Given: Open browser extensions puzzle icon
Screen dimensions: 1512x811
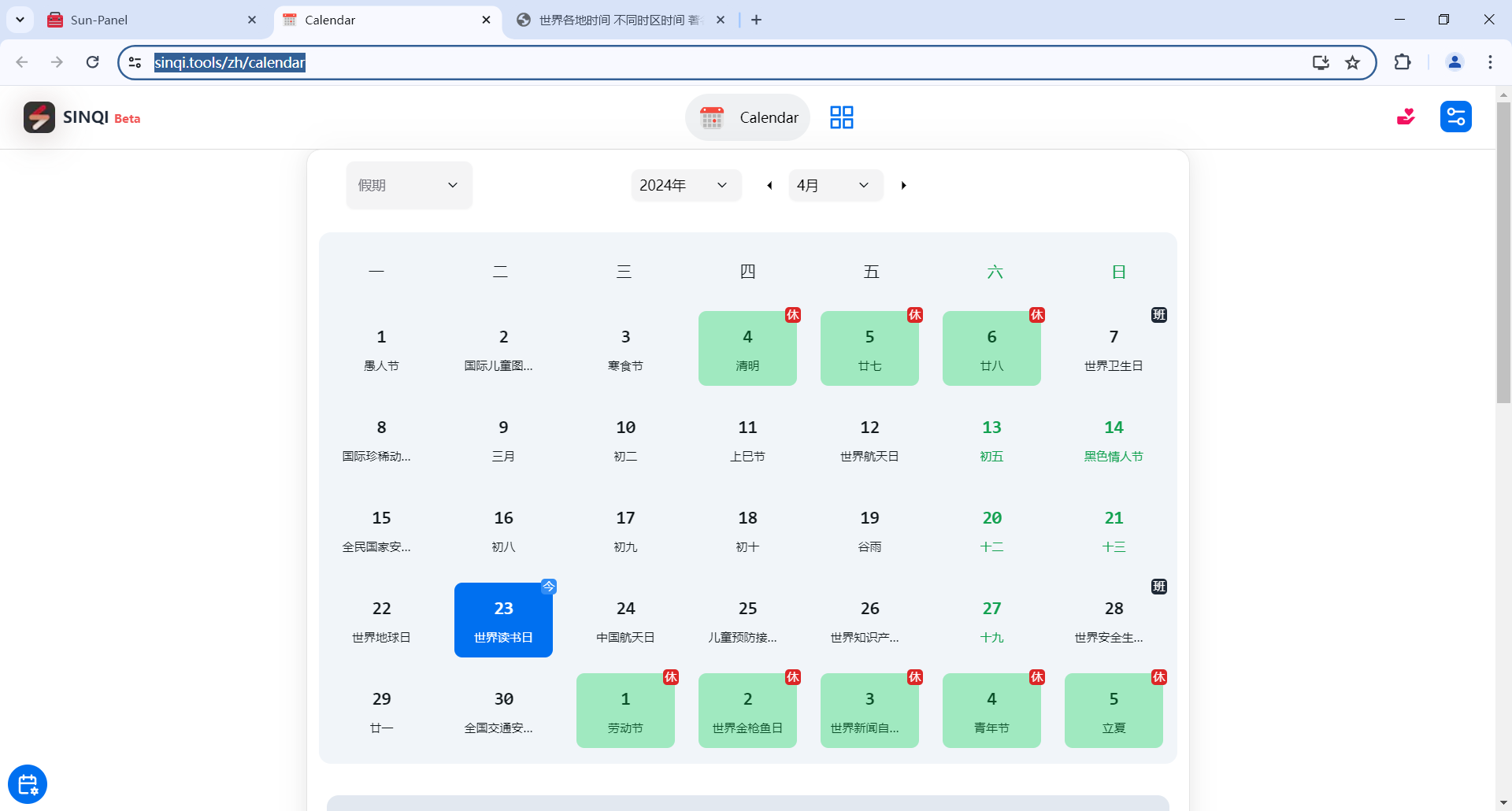Looking at the screenshot, I should [1403, 62].
